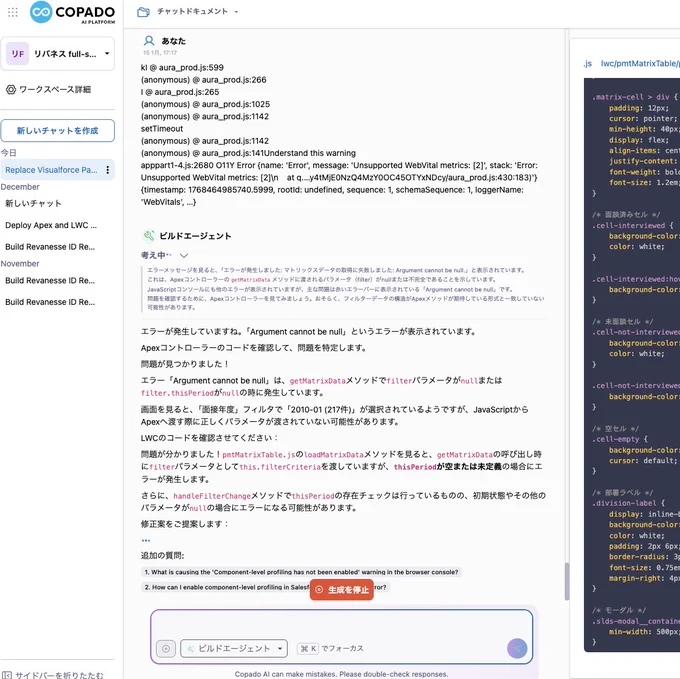
Task: Collapse the 考え中 thinking section chevron
Action: (184, 255)
